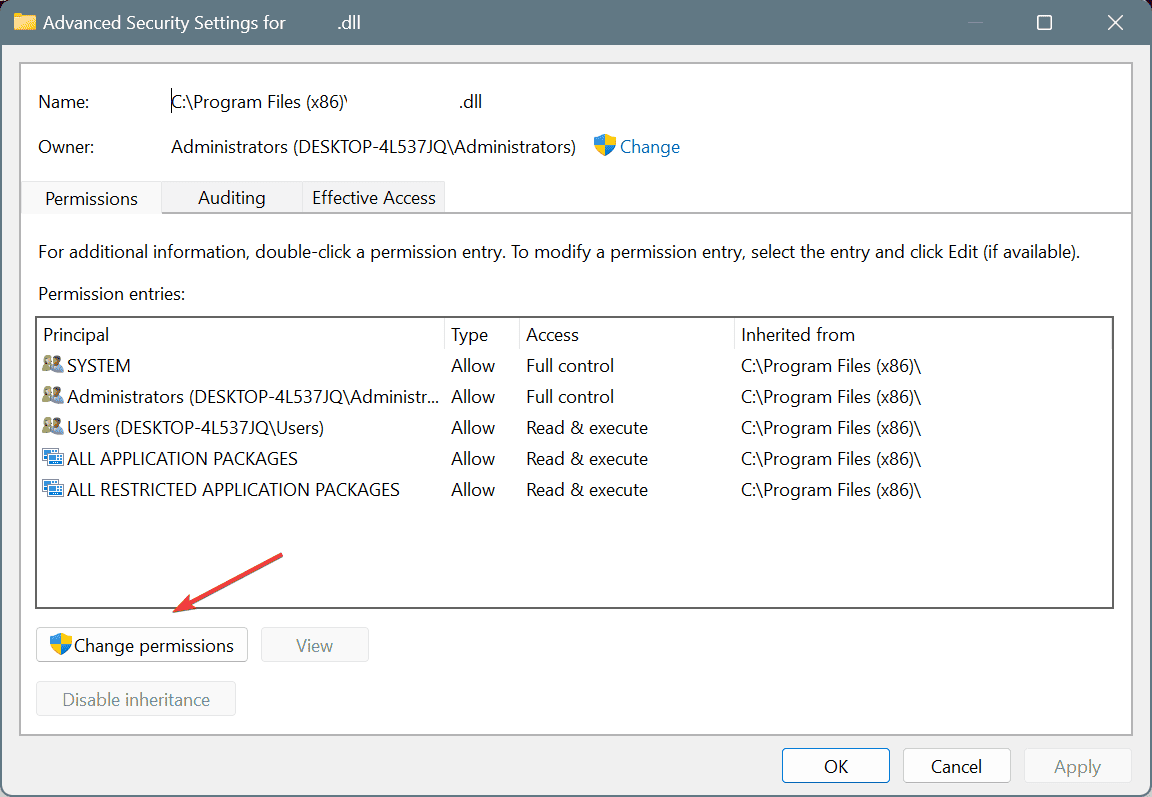Switch to the Effective Access tab
1152x797 pixels.
pyautogui.click(x=373, y=198)
